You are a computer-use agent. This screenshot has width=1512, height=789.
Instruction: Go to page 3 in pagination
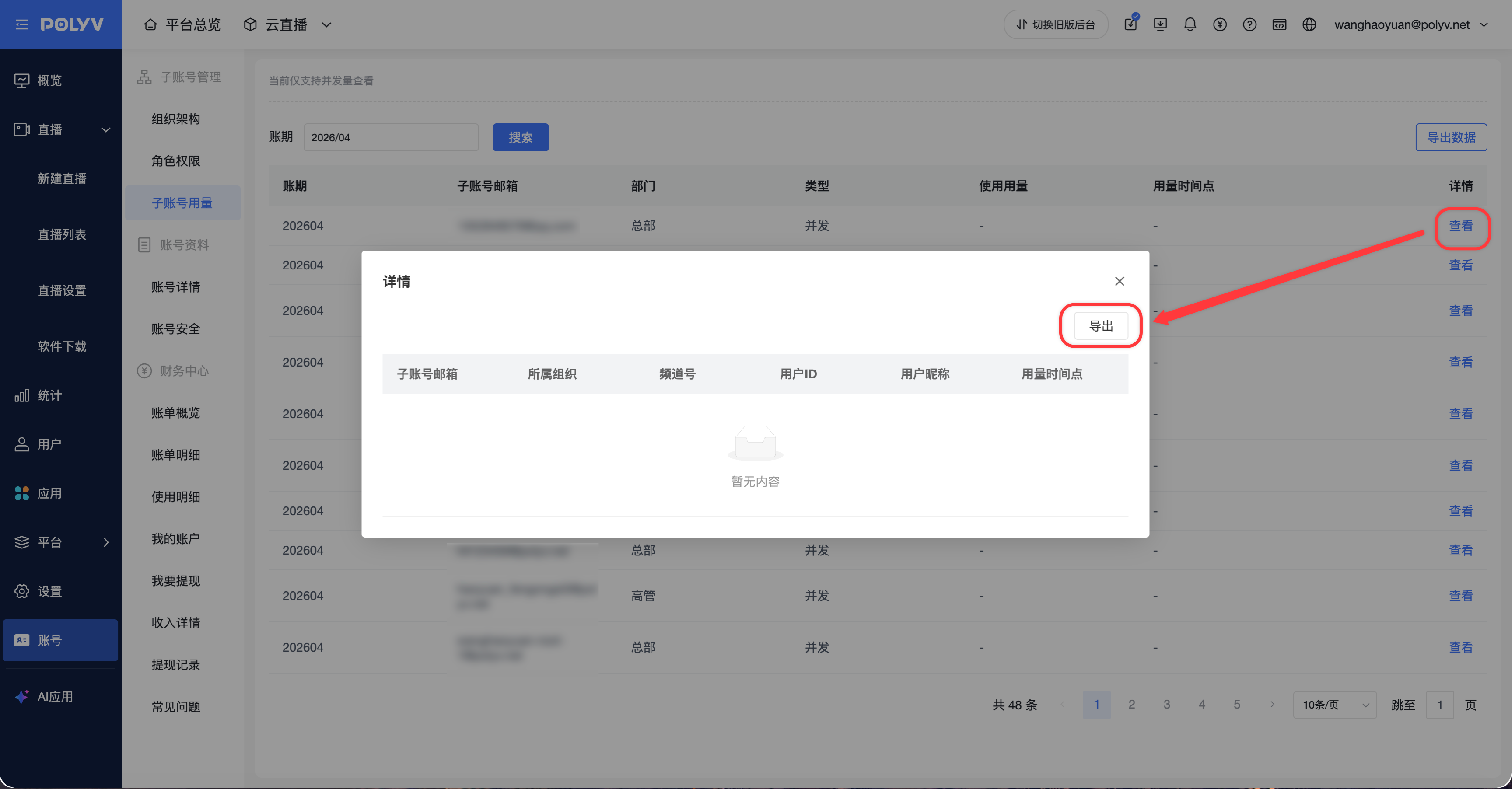pyautogui.click(x=1167, y=705)
